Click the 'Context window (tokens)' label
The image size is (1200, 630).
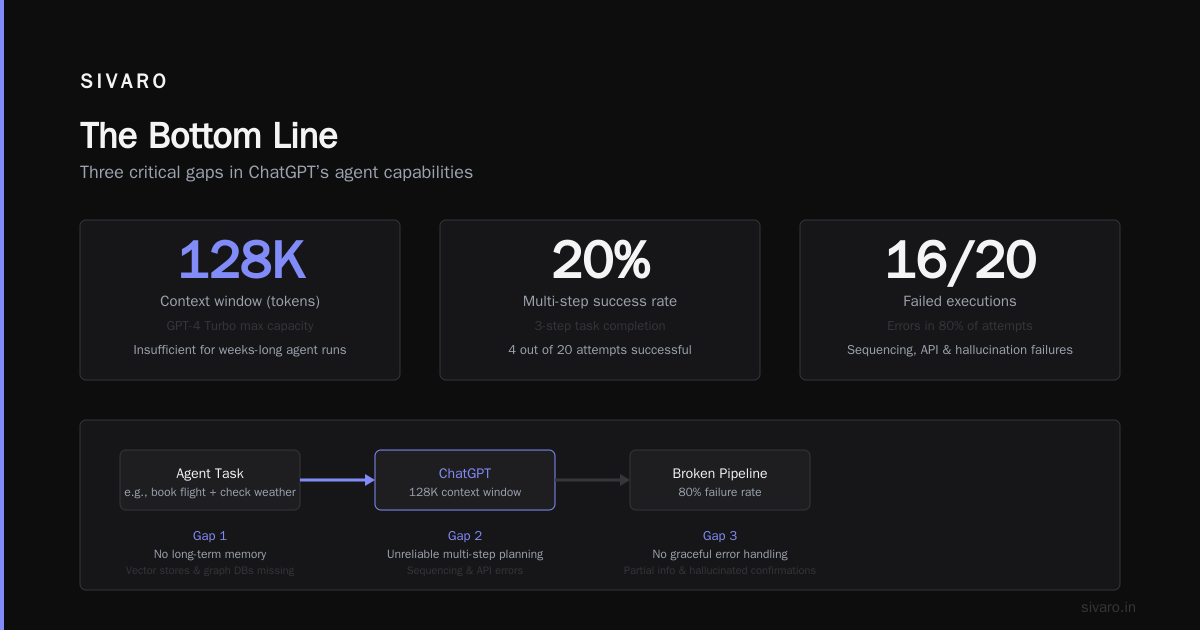tap(240, 301)
